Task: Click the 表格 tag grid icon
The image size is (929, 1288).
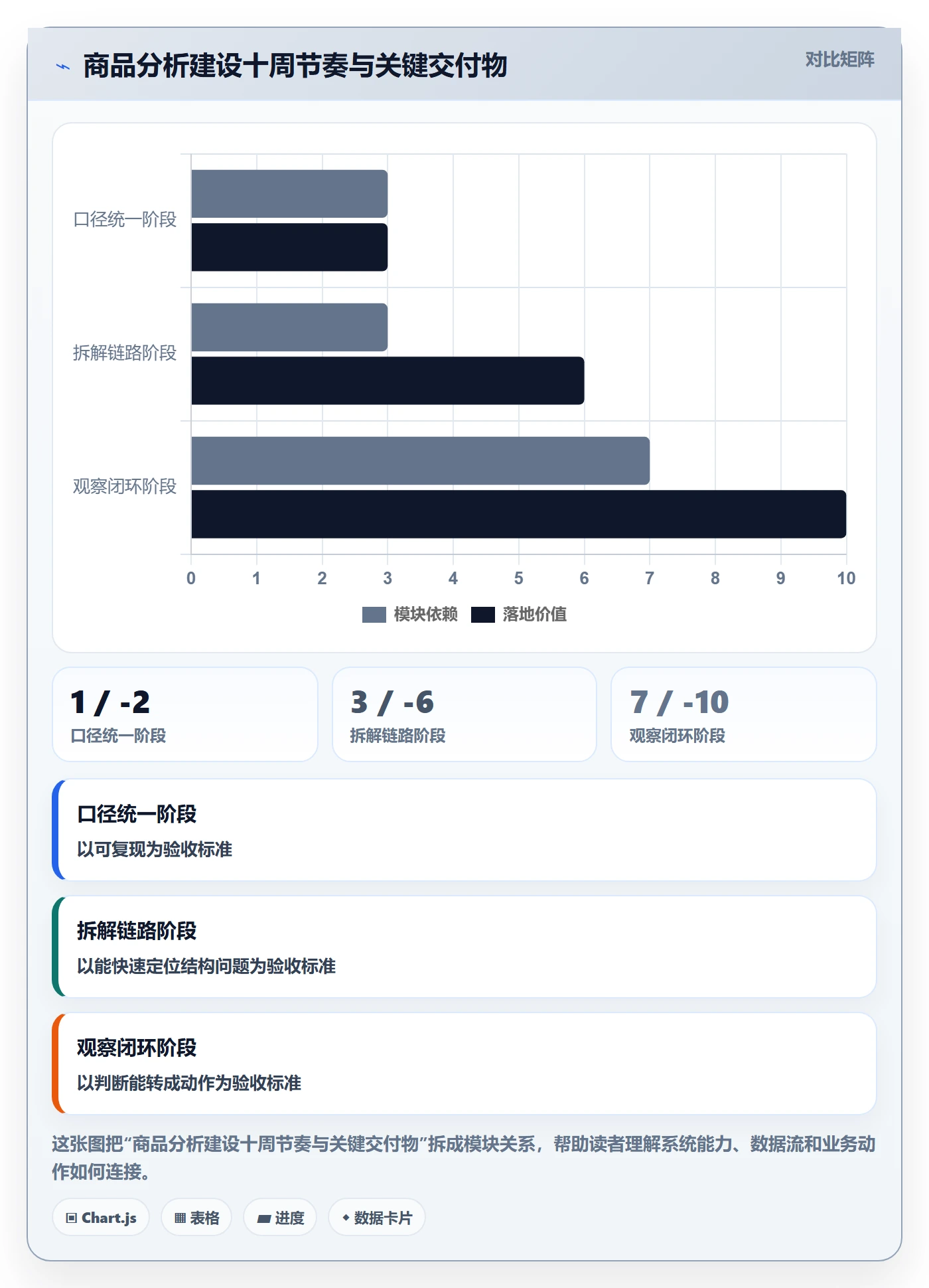Action: 180,1218
